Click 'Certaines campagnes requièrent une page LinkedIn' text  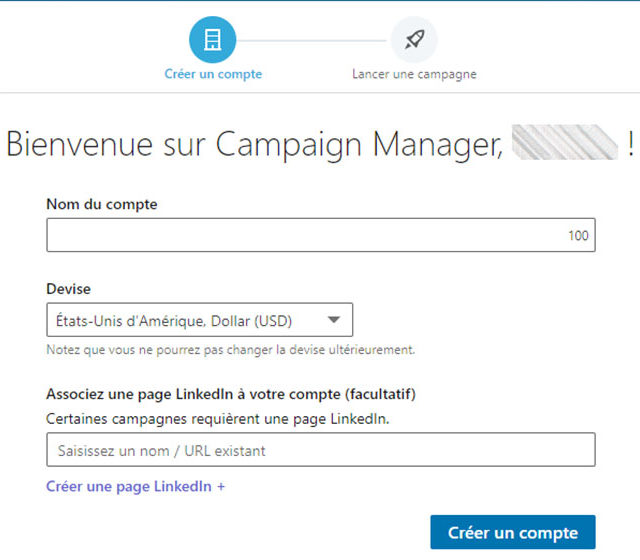218,419
